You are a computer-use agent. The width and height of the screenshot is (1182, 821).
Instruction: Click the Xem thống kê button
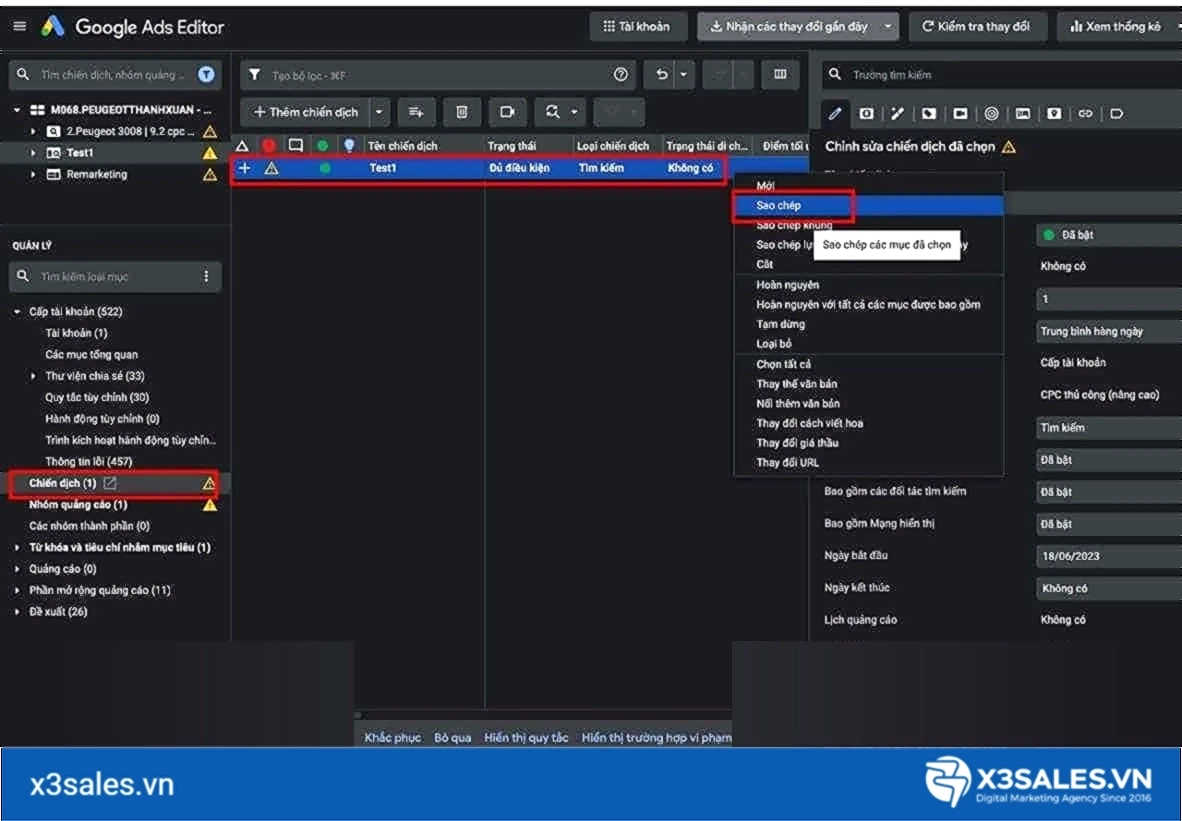point(1118,26)
